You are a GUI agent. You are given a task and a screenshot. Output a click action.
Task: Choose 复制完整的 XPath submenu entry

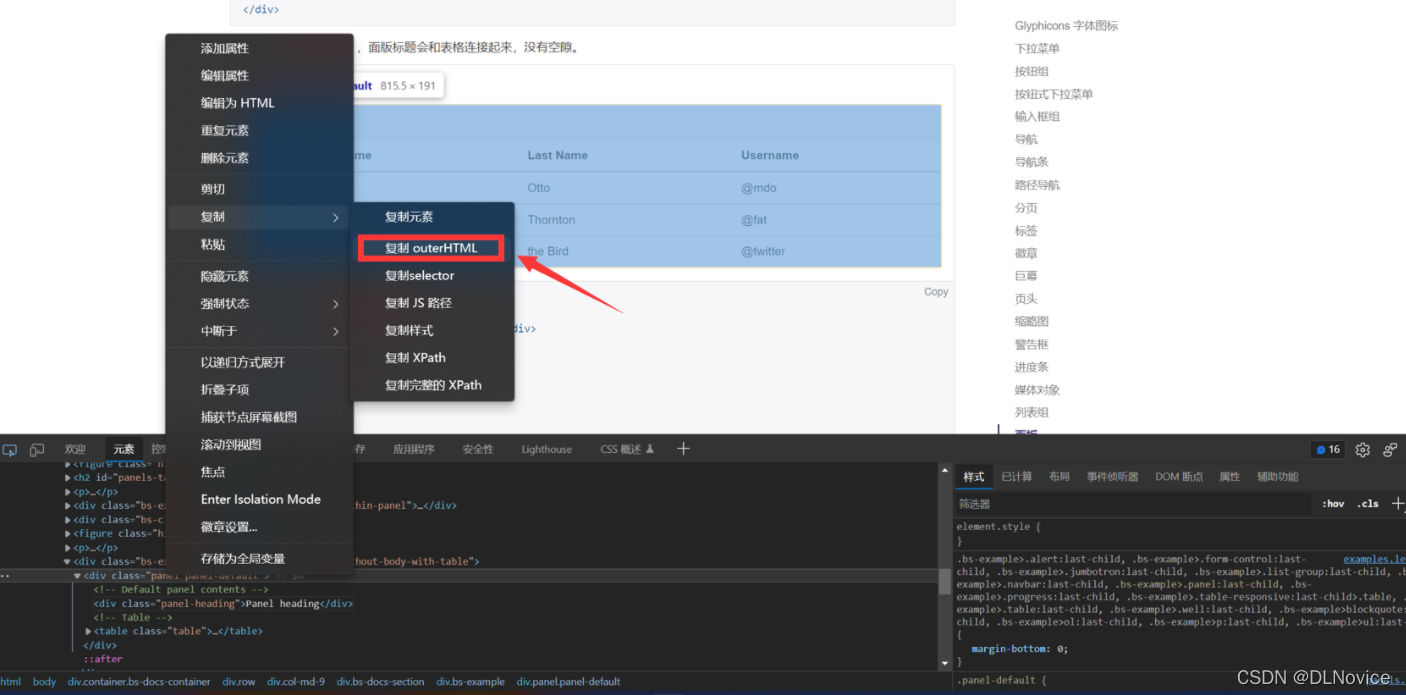(433, 385)
